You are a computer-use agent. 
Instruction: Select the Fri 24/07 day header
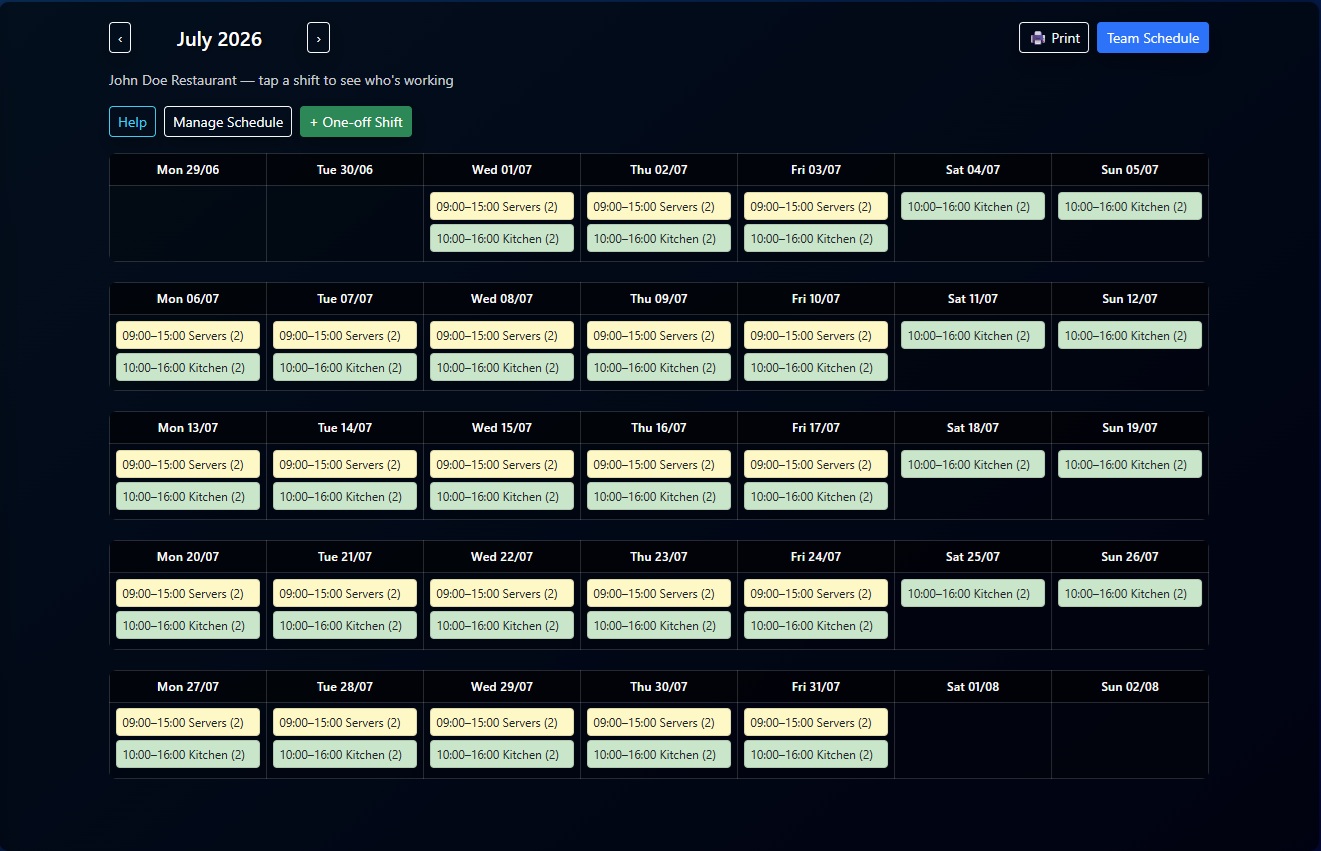click(x=816, y=557)
